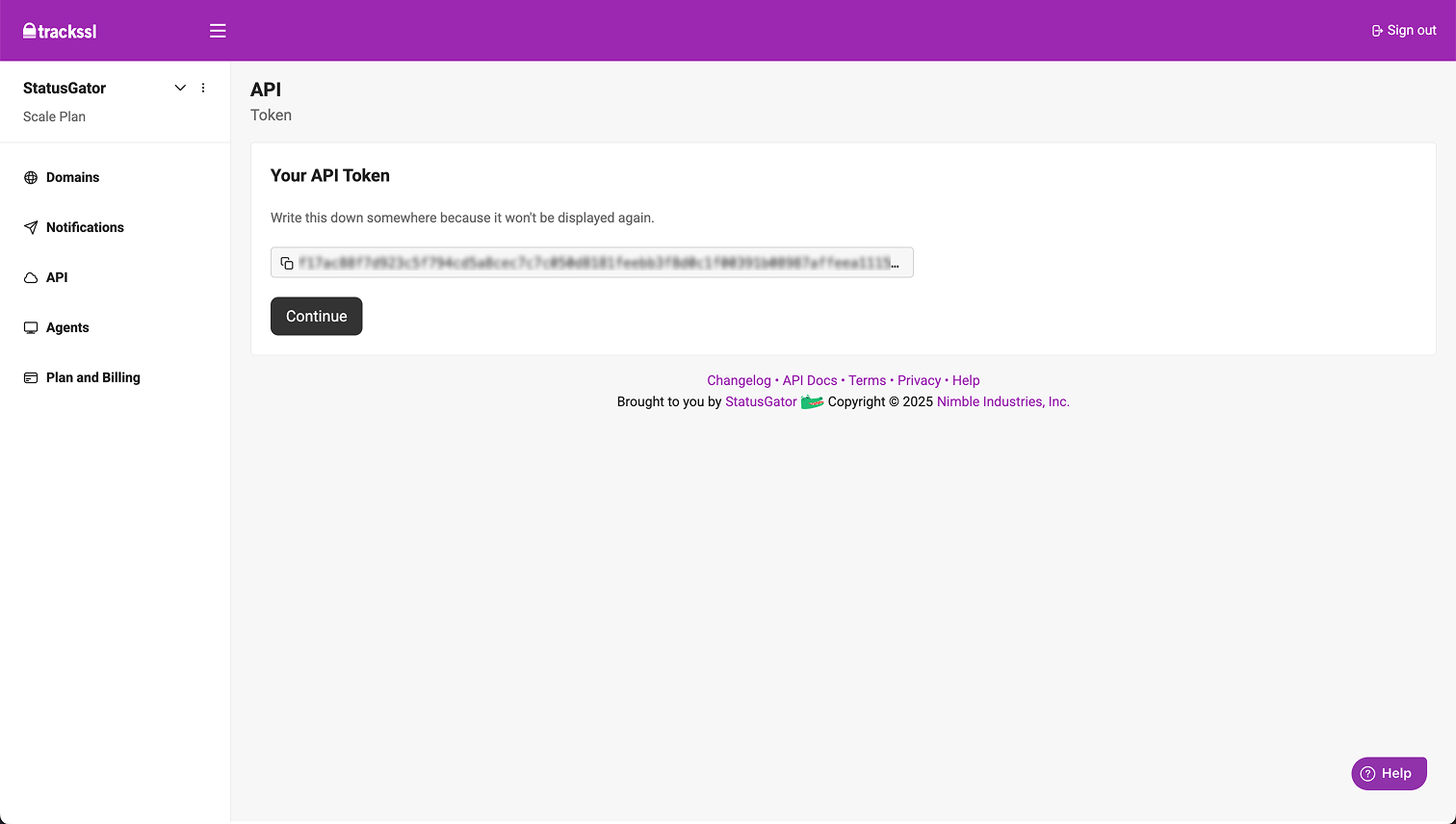Open the Privacy footer link
The width and height of the screenshot is (1456, 824).
click(x=919, y=380)
